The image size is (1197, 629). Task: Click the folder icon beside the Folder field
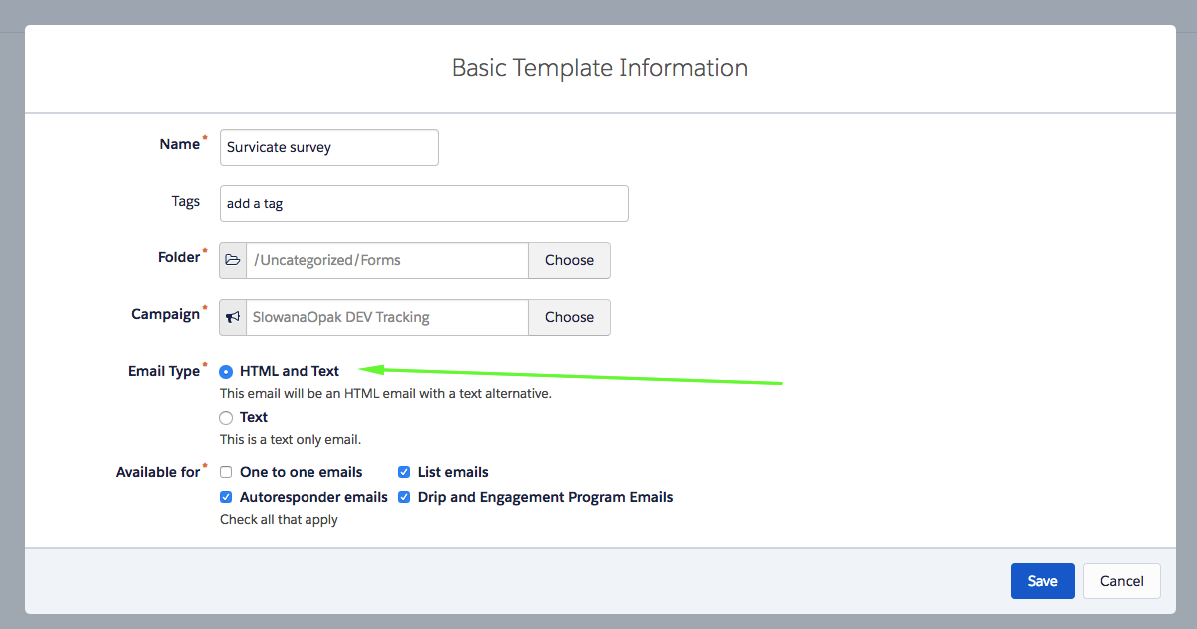(x=233, y=260)
